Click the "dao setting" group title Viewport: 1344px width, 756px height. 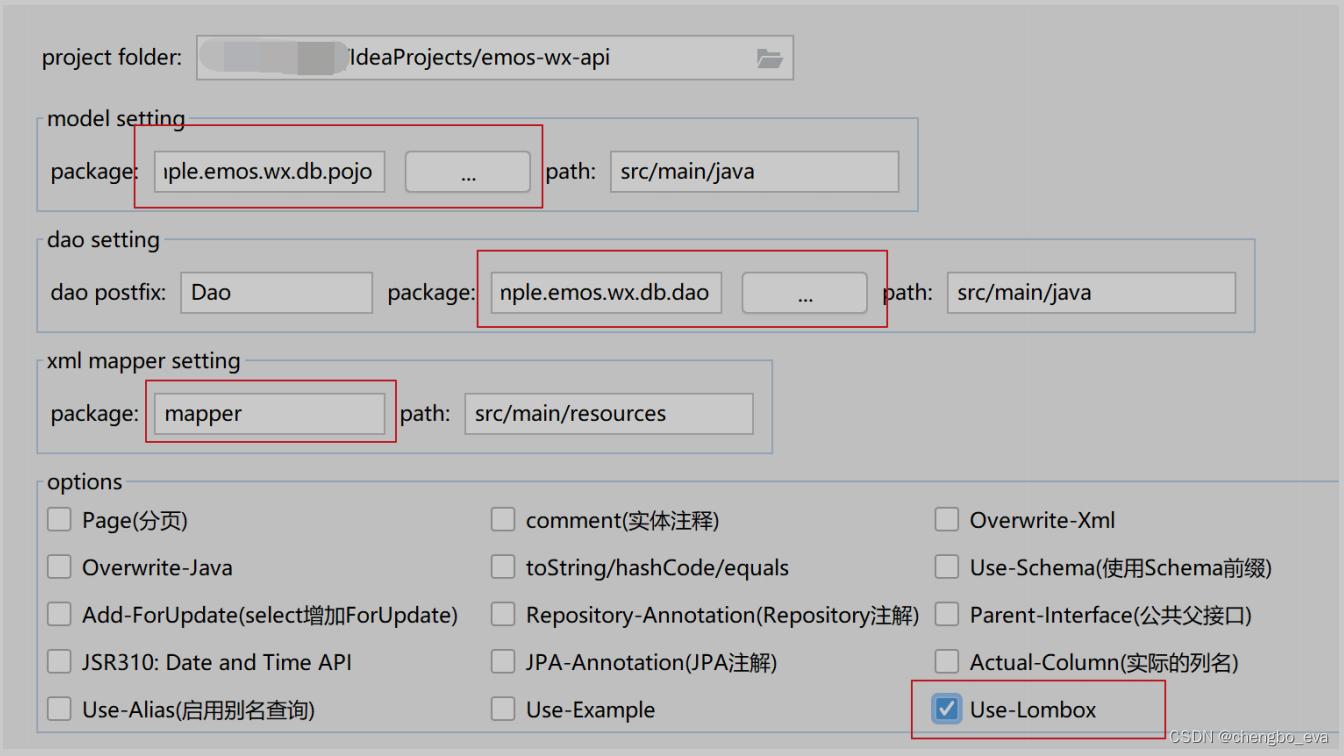pos(103,240)
